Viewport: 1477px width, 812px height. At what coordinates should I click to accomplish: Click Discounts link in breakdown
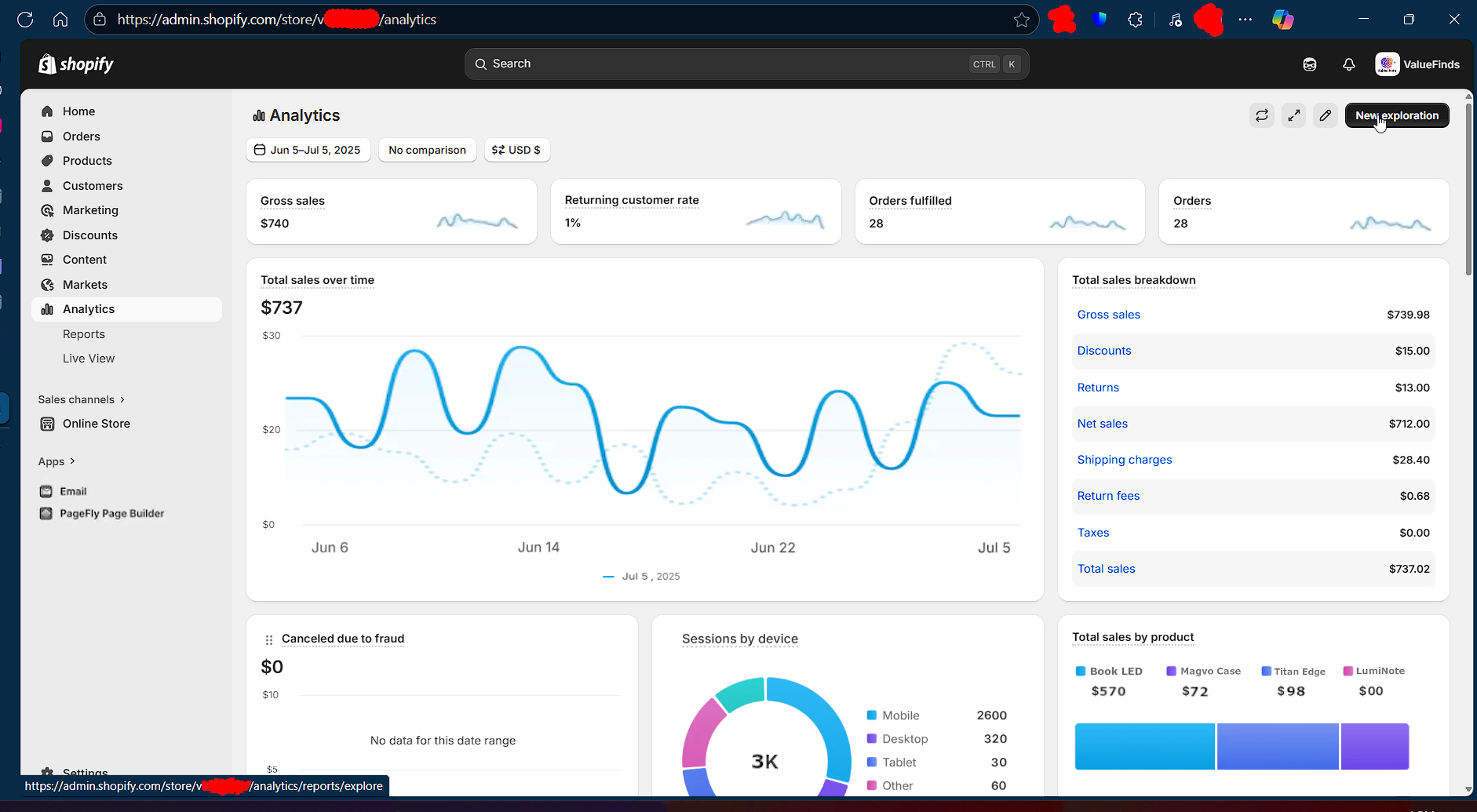1103,351
